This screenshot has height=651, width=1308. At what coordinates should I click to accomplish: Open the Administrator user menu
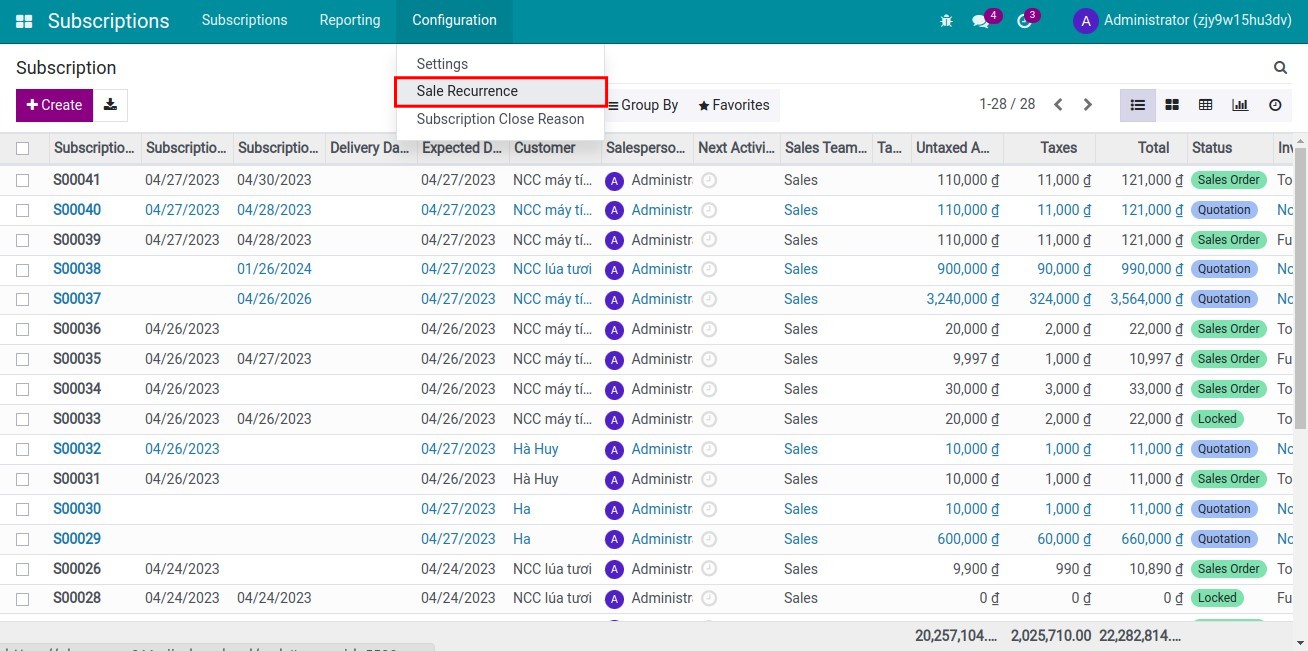pos(1182,21)
